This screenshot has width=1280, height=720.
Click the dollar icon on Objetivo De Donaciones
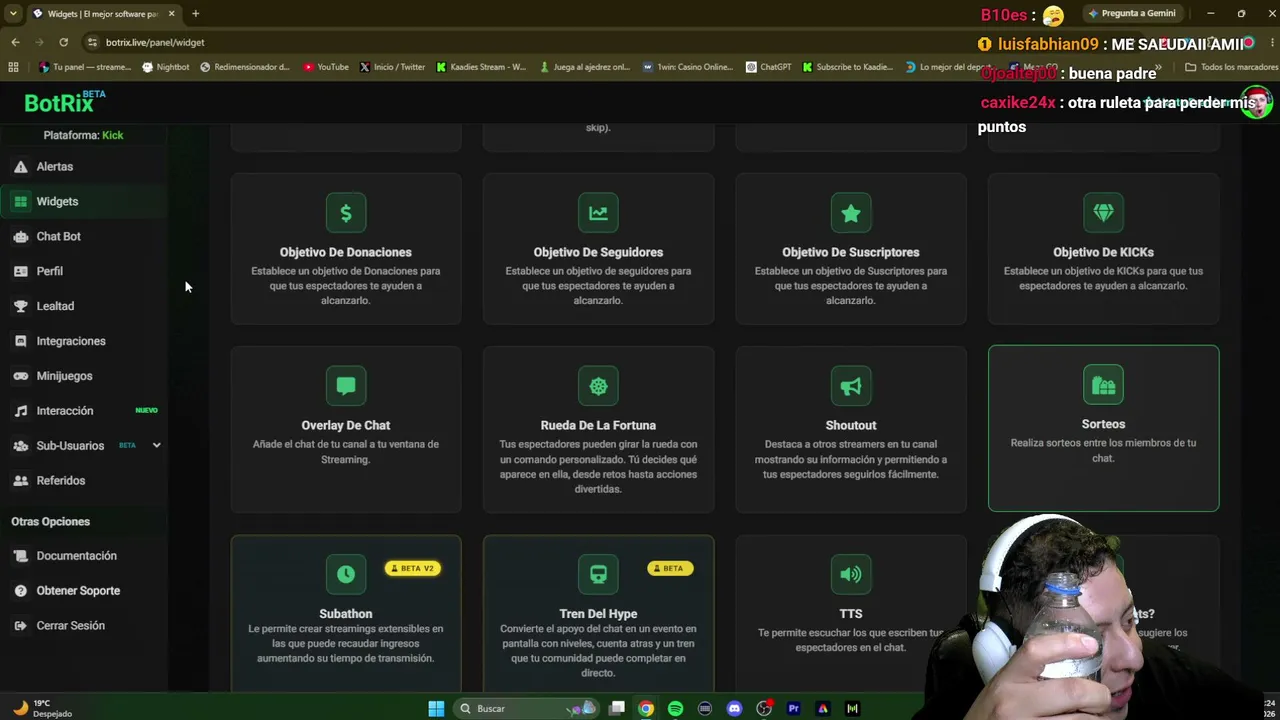346,213
